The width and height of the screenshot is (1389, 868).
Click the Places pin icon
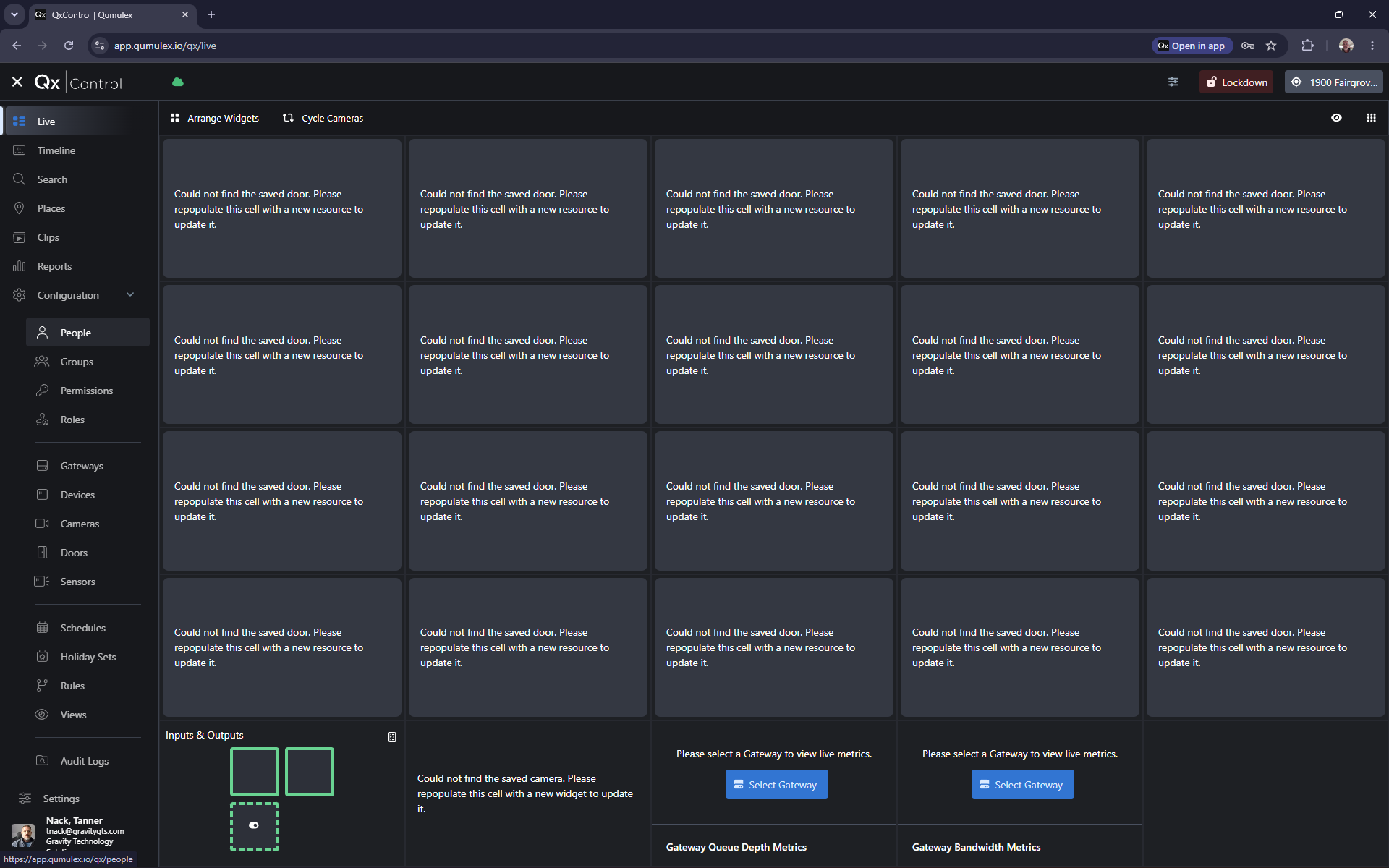coord(20,208)
